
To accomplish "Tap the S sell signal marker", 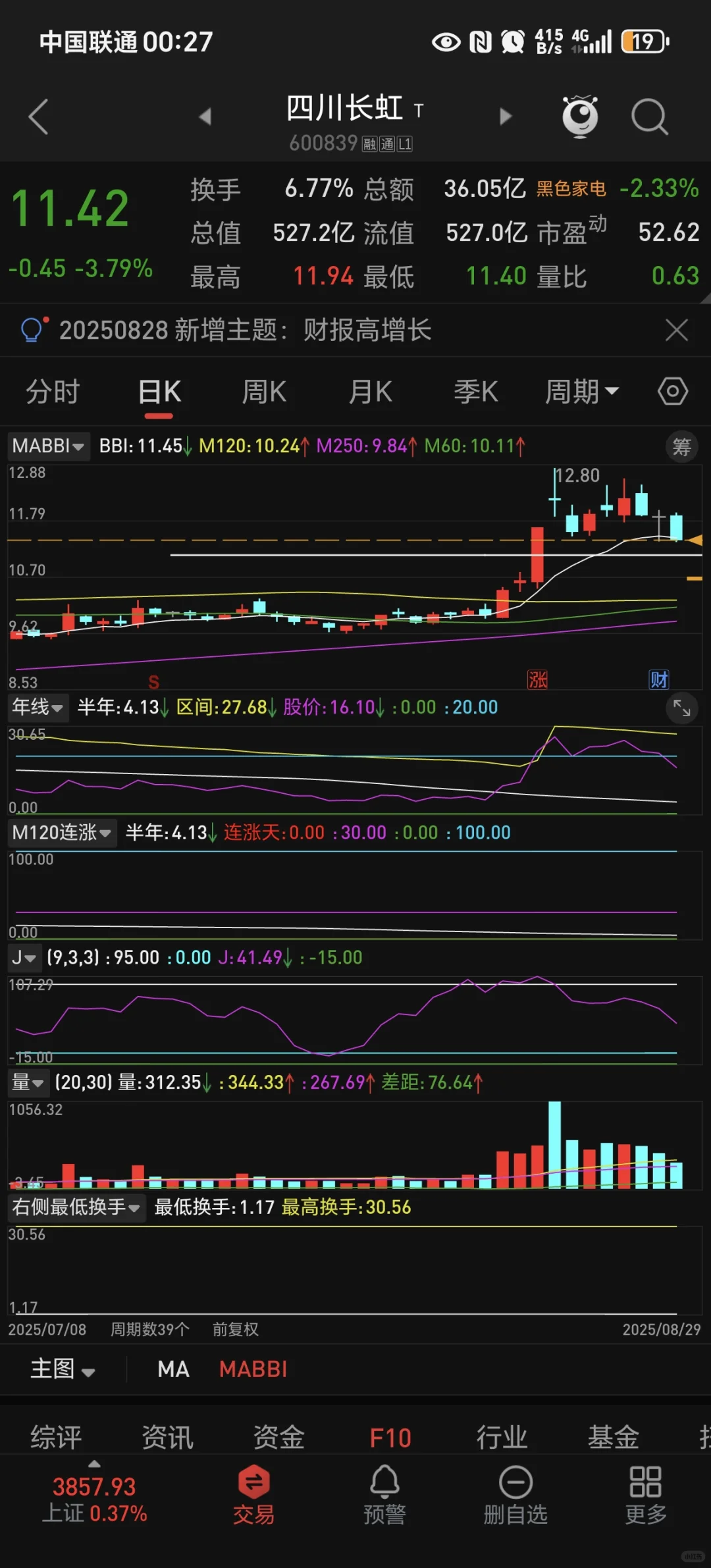I will pos(153,682).
